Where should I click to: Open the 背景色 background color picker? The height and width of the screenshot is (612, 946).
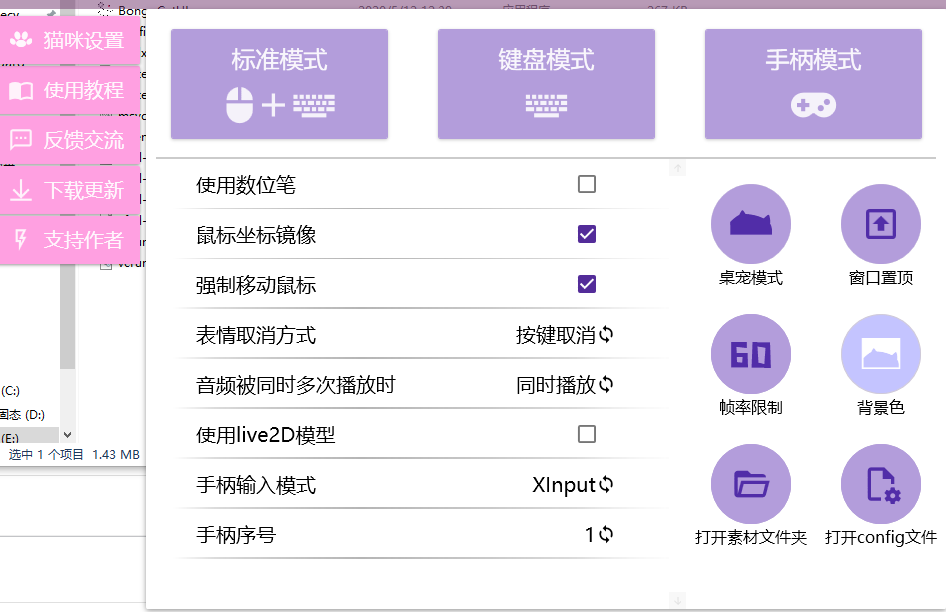click(881, 354)
